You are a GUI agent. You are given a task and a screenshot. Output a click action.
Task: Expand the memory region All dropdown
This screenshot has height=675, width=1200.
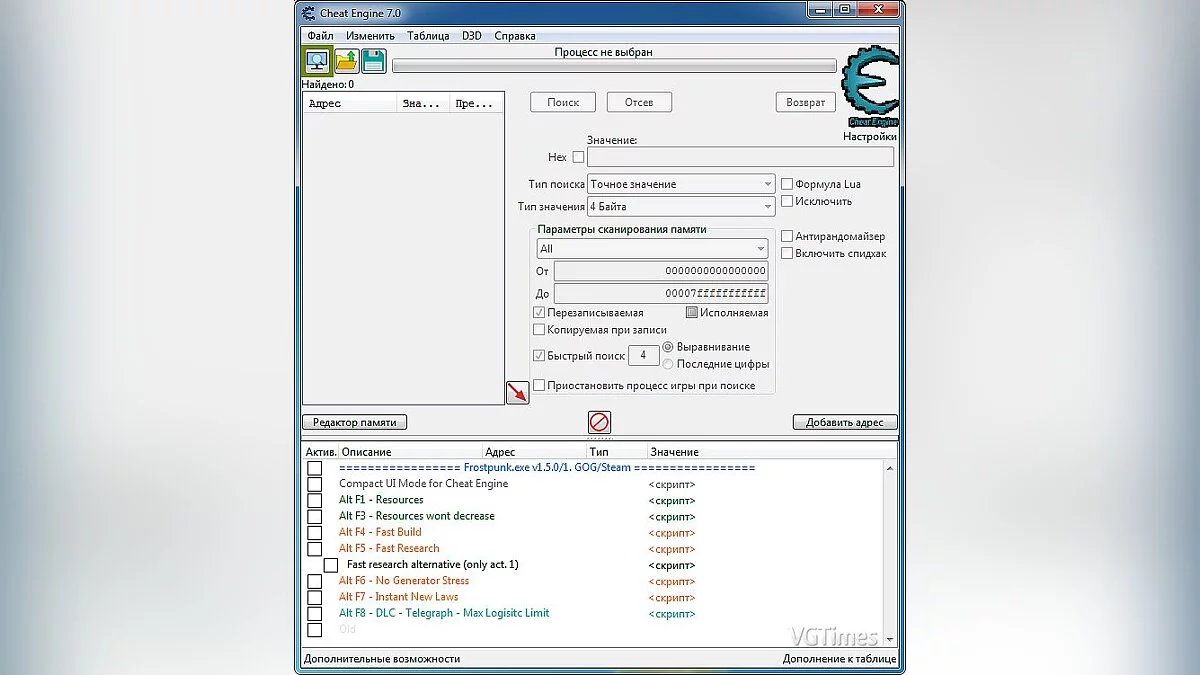click(x=651, y=249)
